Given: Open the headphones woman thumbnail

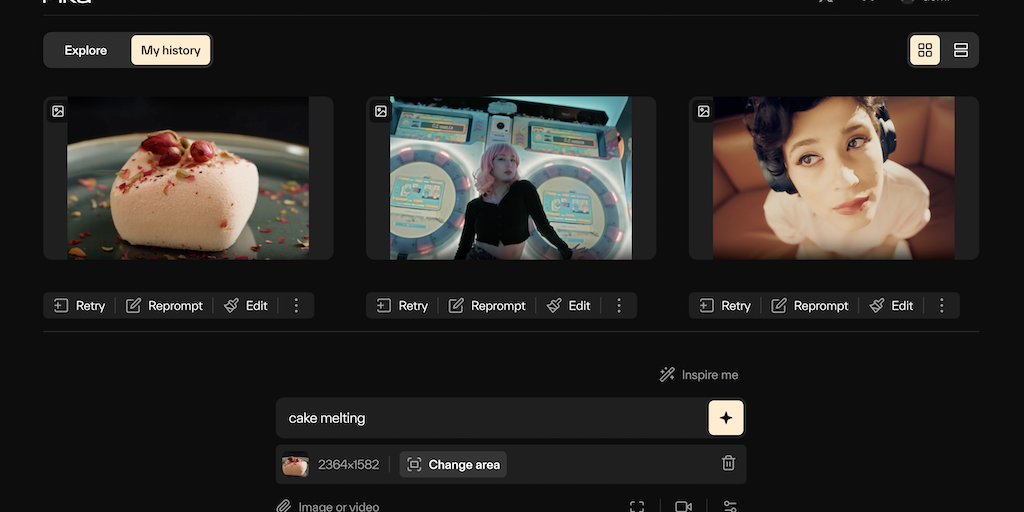Looking at the screenshot, I should 833,178.
